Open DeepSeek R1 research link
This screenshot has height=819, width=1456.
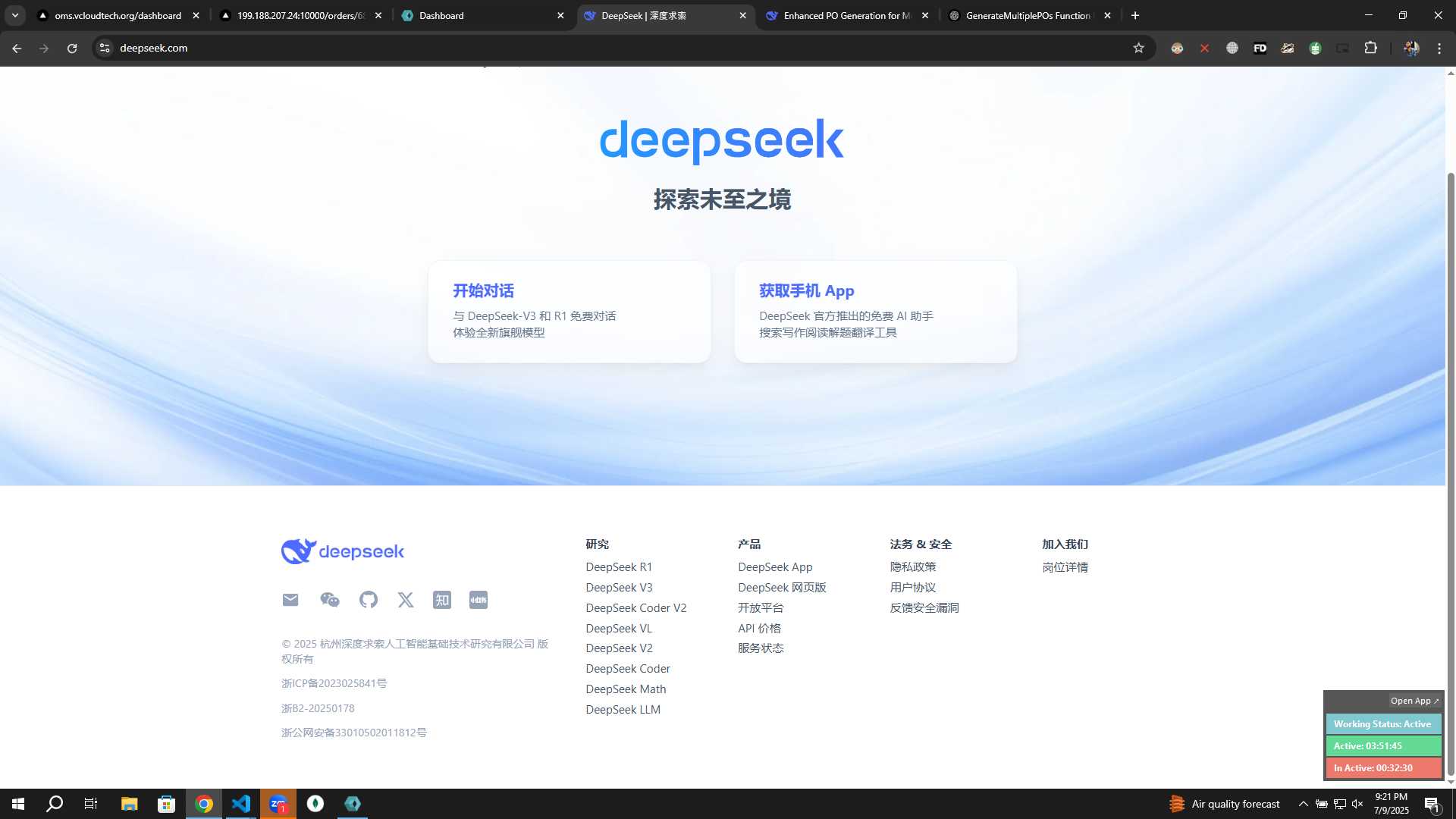(619, 567)
